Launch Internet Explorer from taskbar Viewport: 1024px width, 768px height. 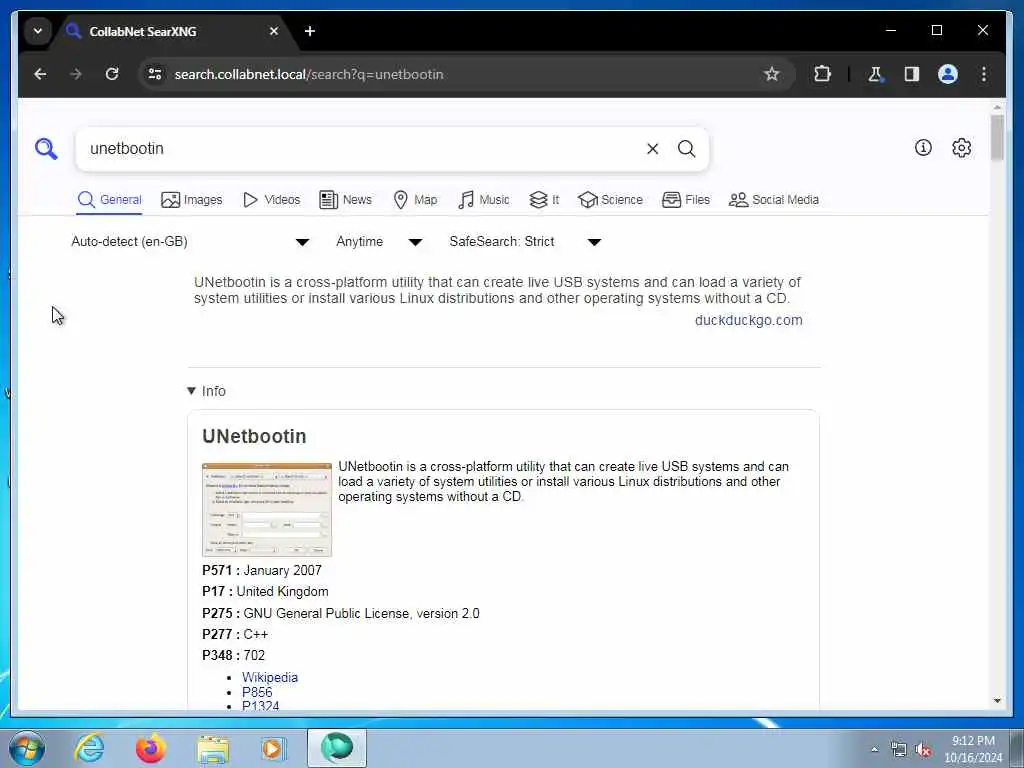tap(89, 748)
